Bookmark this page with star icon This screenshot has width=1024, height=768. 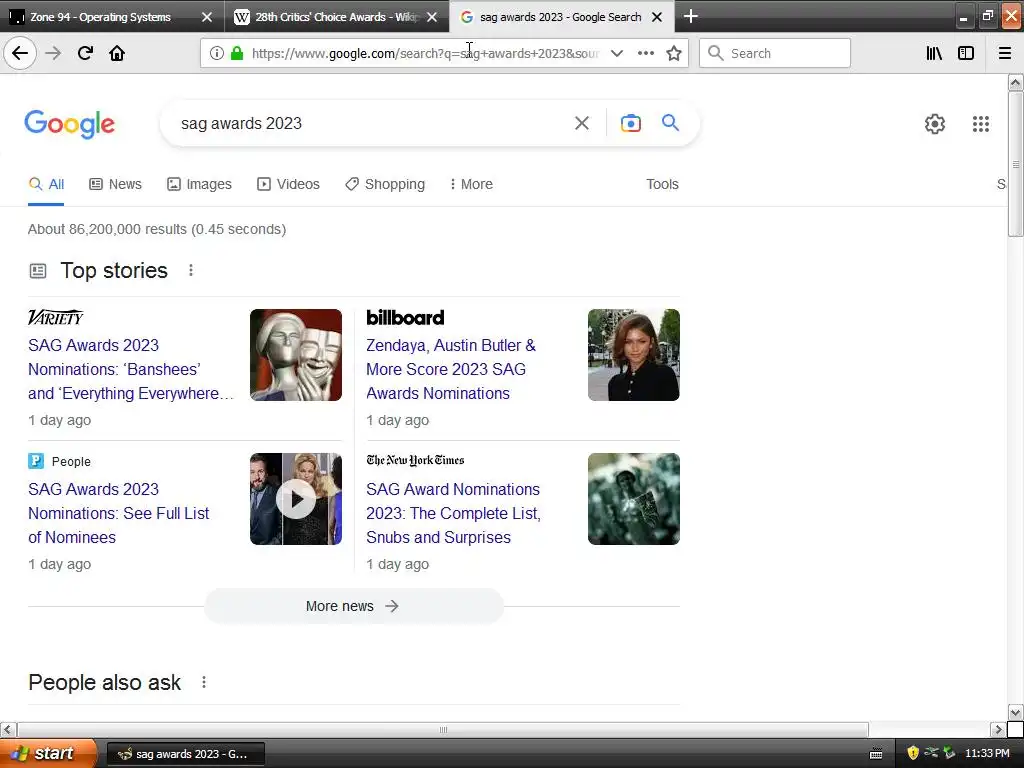tap(674, 53)
